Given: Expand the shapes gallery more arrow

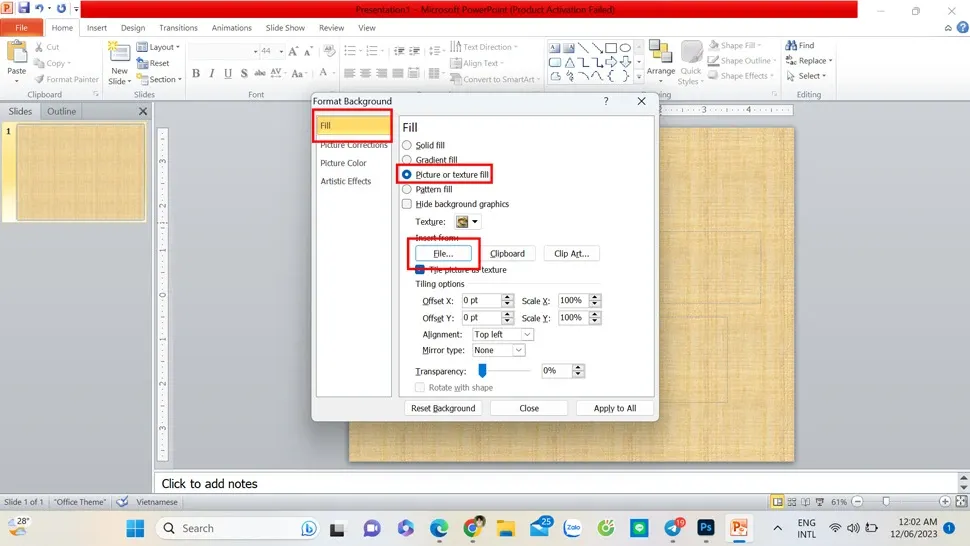Looking at the screenshot, I should (x=638, y=77).
